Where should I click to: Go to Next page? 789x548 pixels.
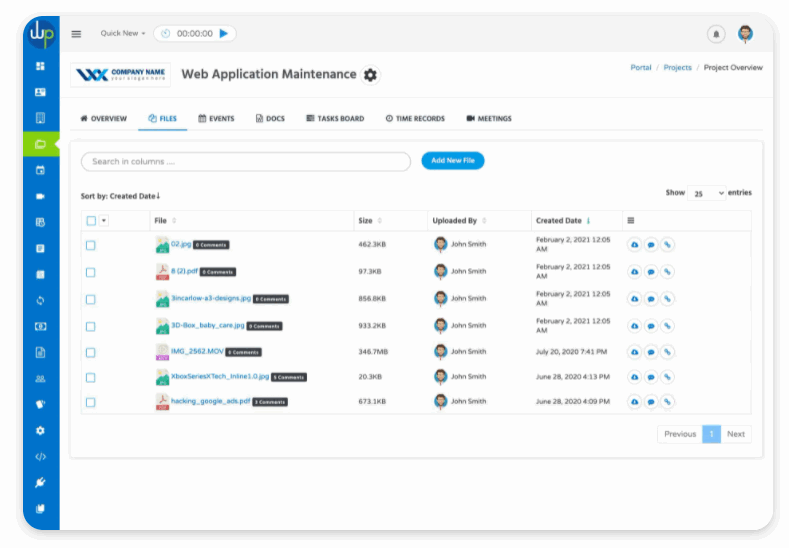(x=736, y=434)
